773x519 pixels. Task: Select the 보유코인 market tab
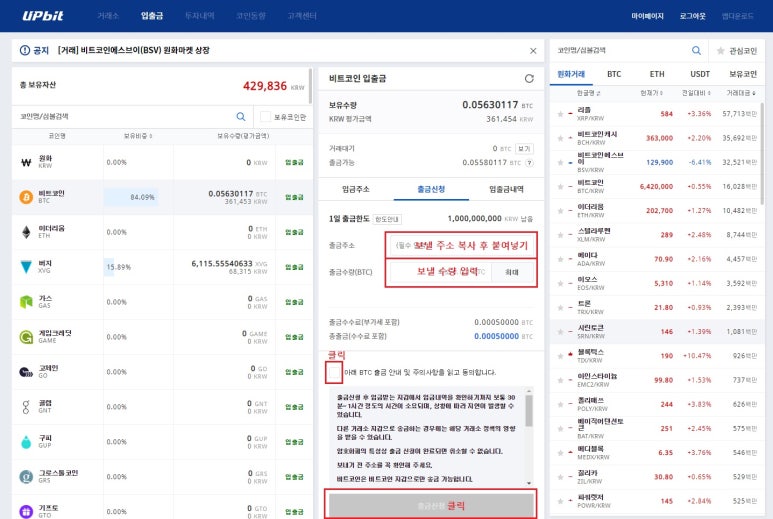(x=743, y=74)
